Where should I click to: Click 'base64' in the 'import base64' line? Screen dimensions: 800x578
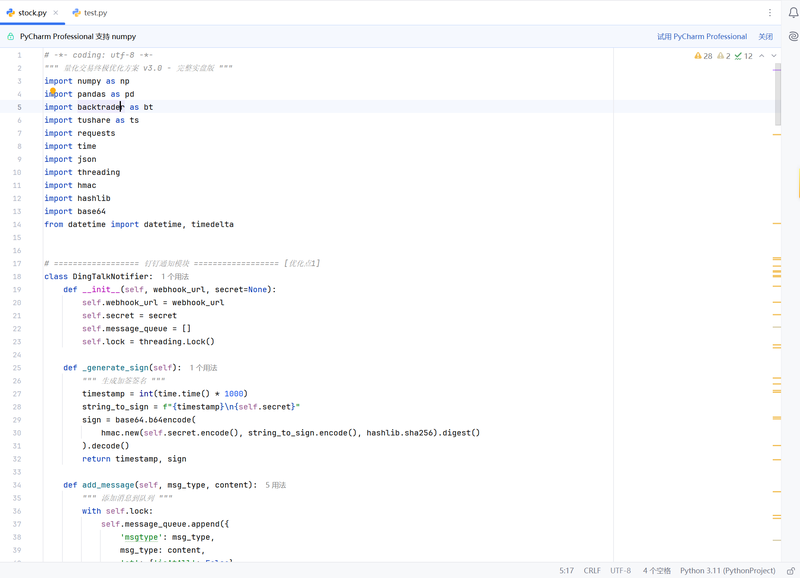tap(91, 211)
